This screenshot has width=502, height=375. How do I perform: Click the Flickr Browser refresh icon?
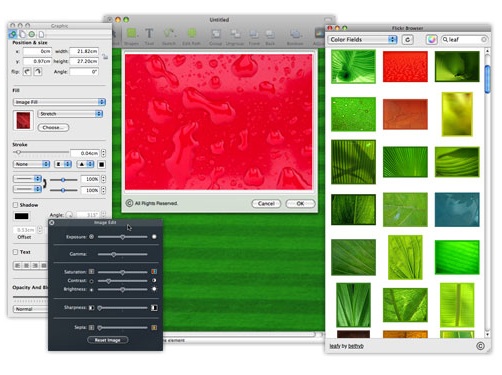[x=407, y=40]
